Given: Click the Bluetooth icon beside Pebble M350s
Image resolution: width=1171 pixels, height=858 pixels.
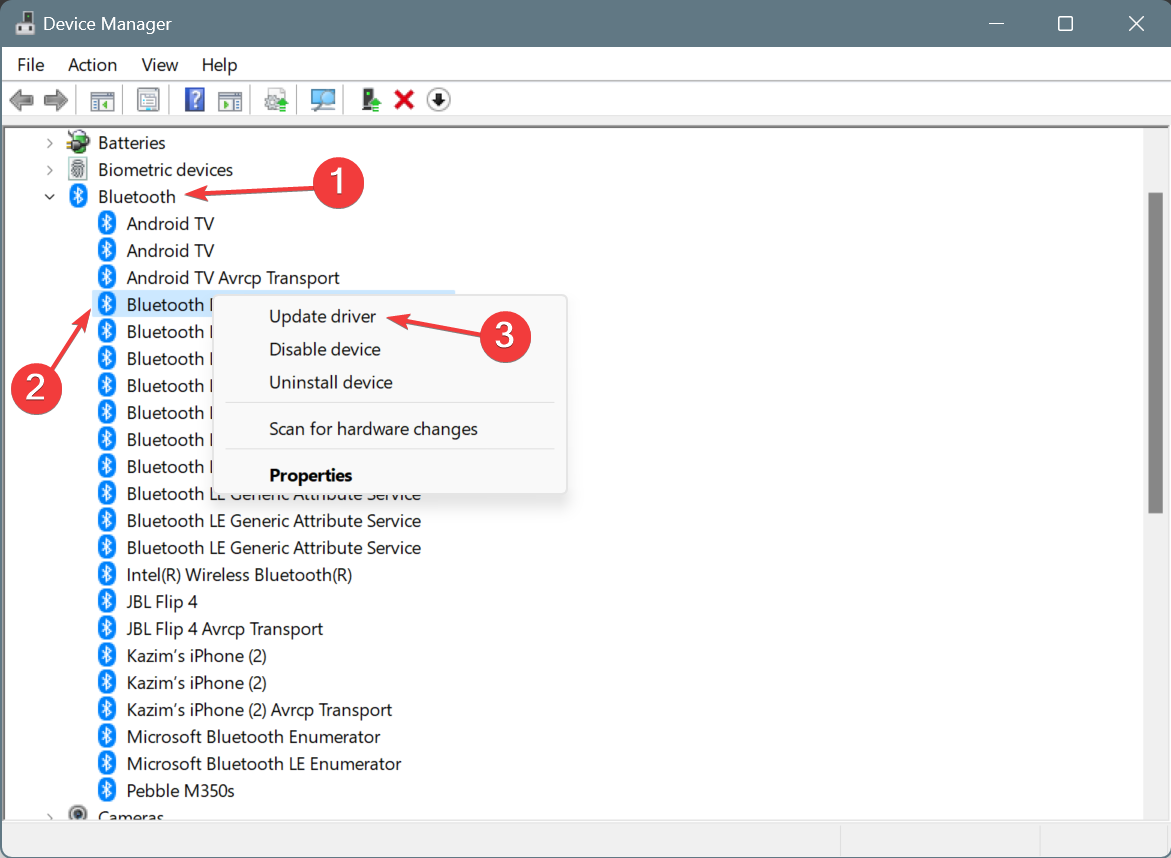Looking at the screenshot, I should point(107,790).
